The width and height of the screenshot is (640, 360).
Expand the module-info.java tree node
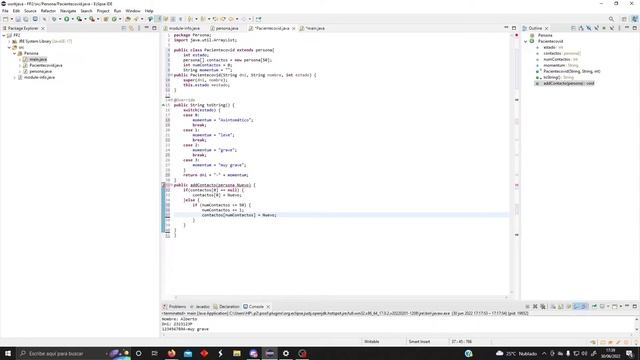pos(15,77)
